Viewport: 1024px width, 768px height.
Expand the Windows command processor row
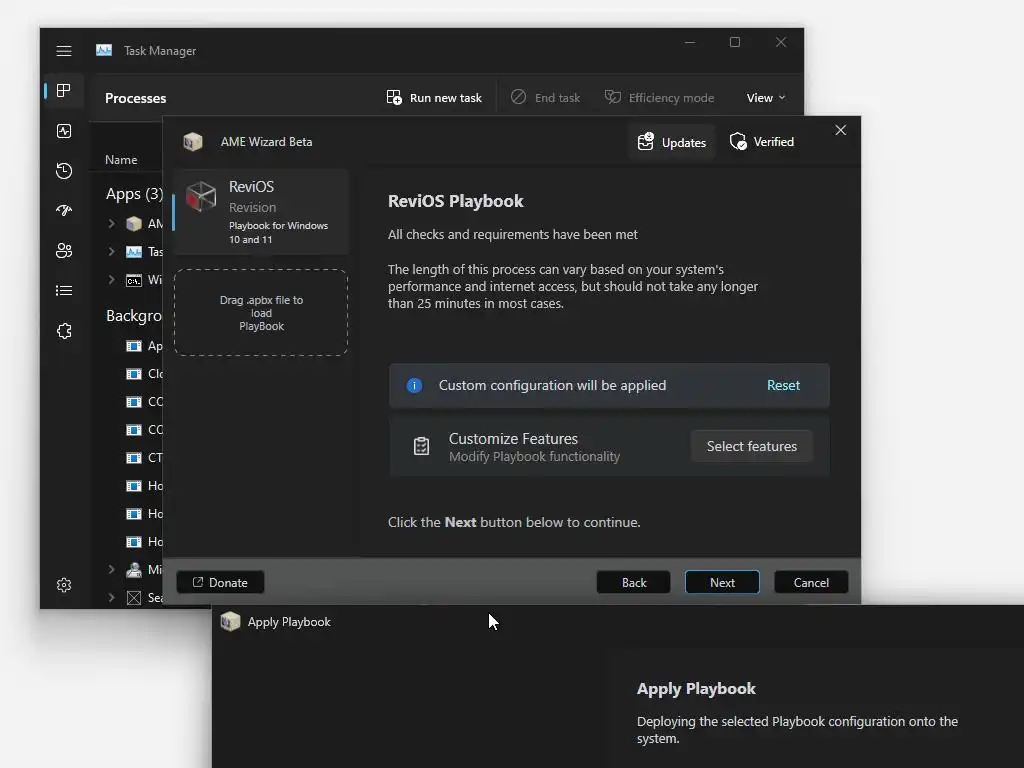[x=111, y=280]
